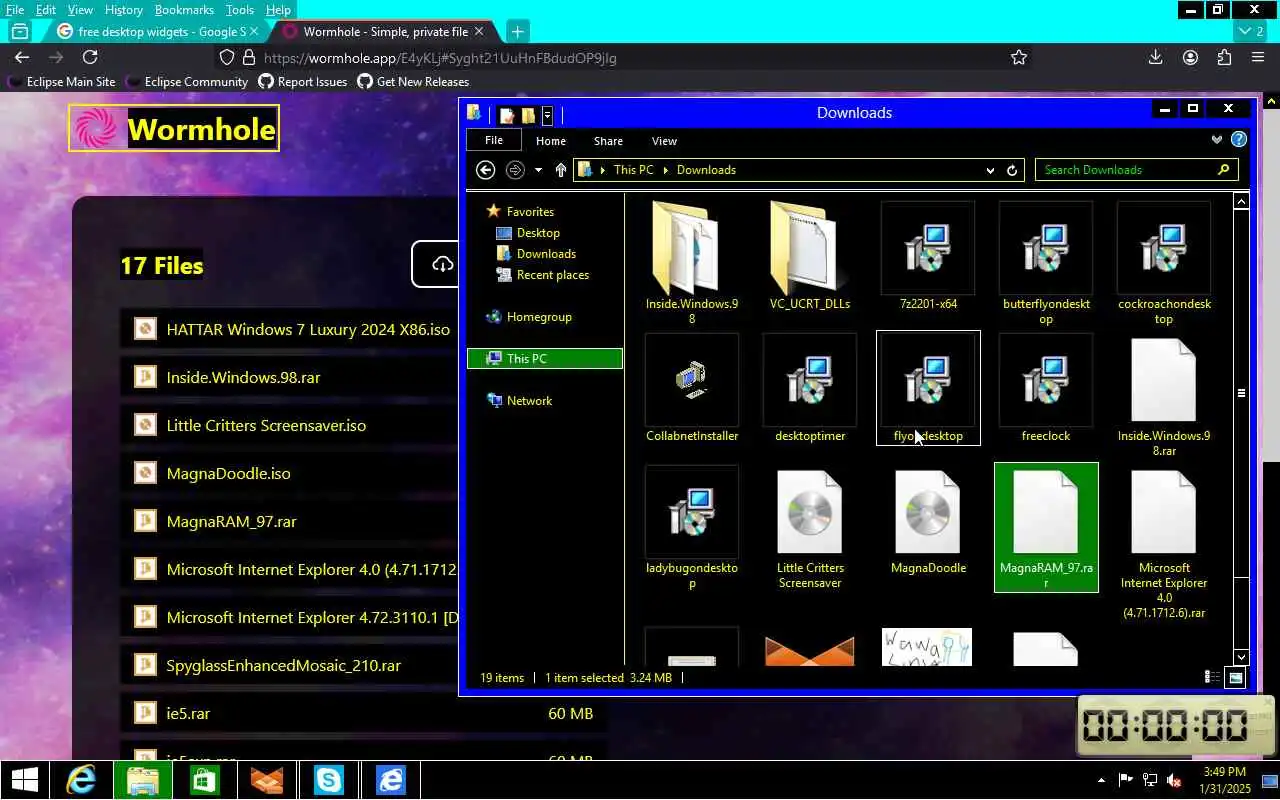Expand path arrow after This PC
The image size is (1280, 800).
[x=664, y=170]
